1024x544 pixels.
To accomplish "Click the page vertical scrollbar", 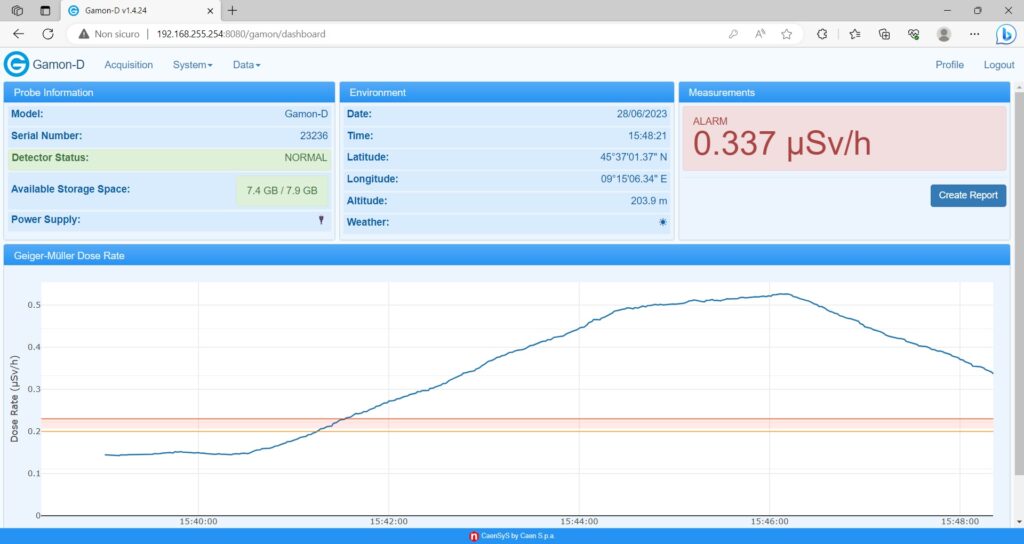I will 1018,282.
